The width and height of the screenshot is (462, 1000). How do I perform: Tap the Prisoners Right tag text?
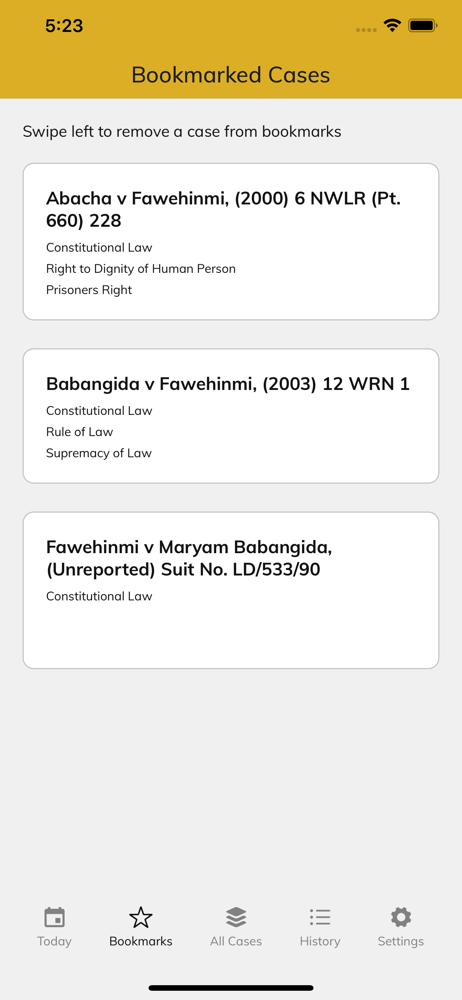89,290
